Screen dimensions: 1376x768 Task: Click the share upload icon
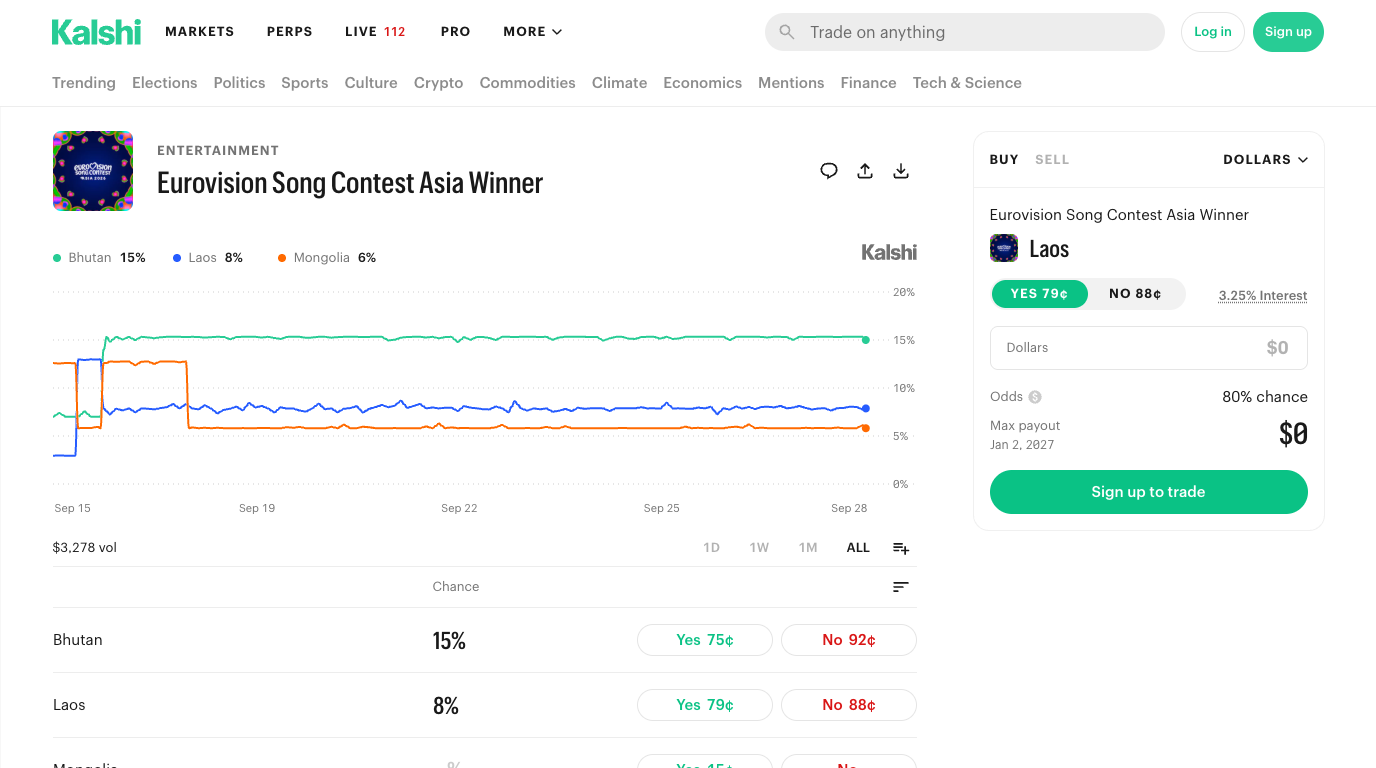tap(865, 171)
